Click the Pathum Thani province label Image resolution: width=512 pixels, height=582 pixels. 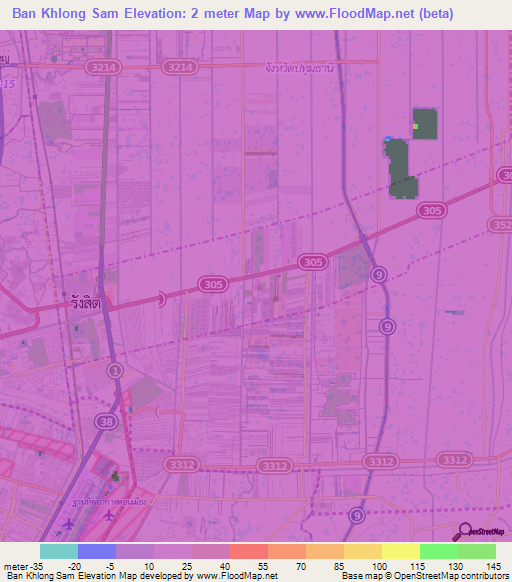point(300,68)
